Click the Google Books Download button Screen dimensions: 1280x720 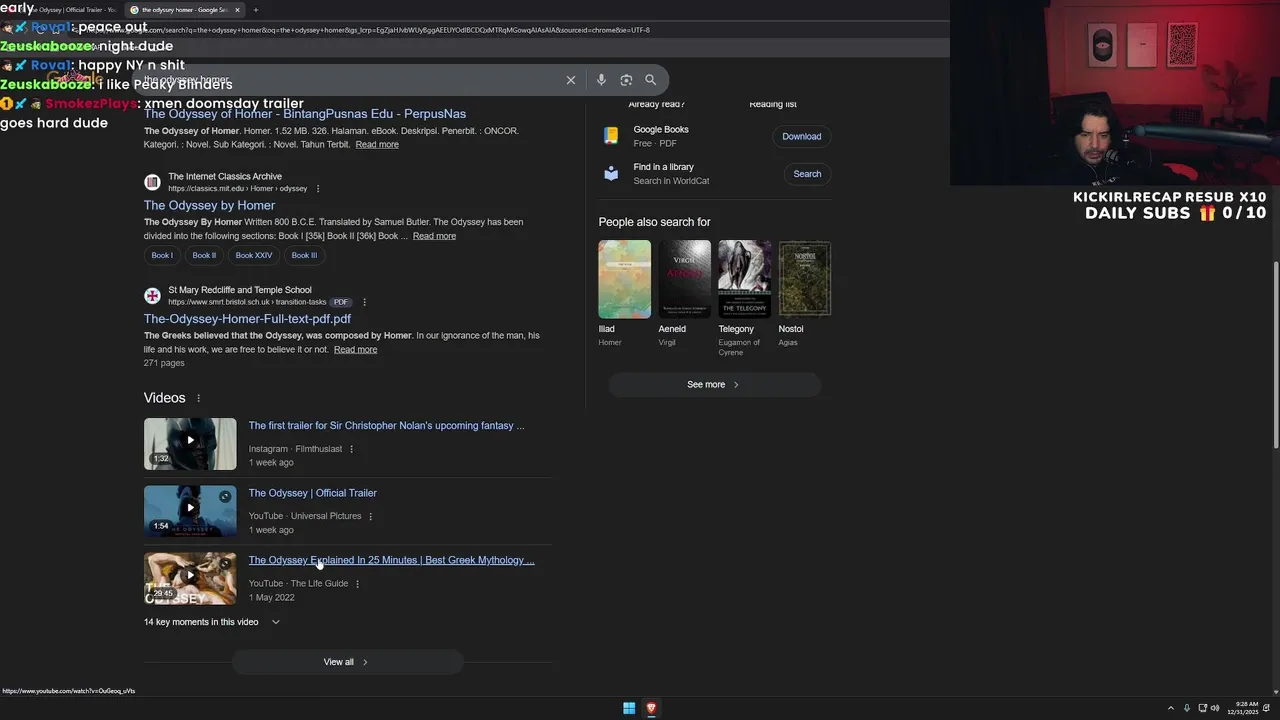pos(801,136)
